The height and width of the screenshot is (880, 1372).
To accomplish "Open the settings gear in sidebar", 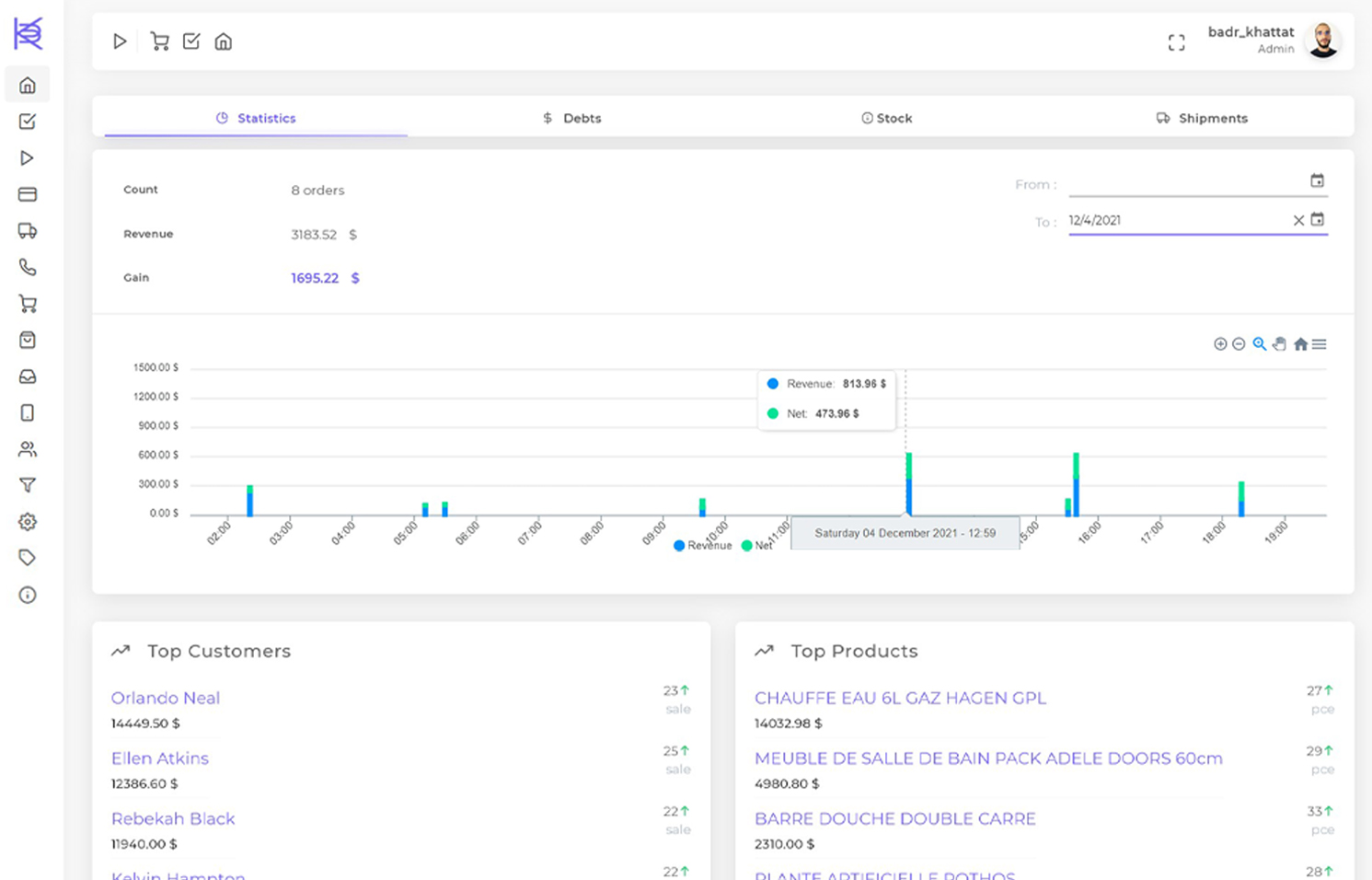I will [x=28, y=522].
